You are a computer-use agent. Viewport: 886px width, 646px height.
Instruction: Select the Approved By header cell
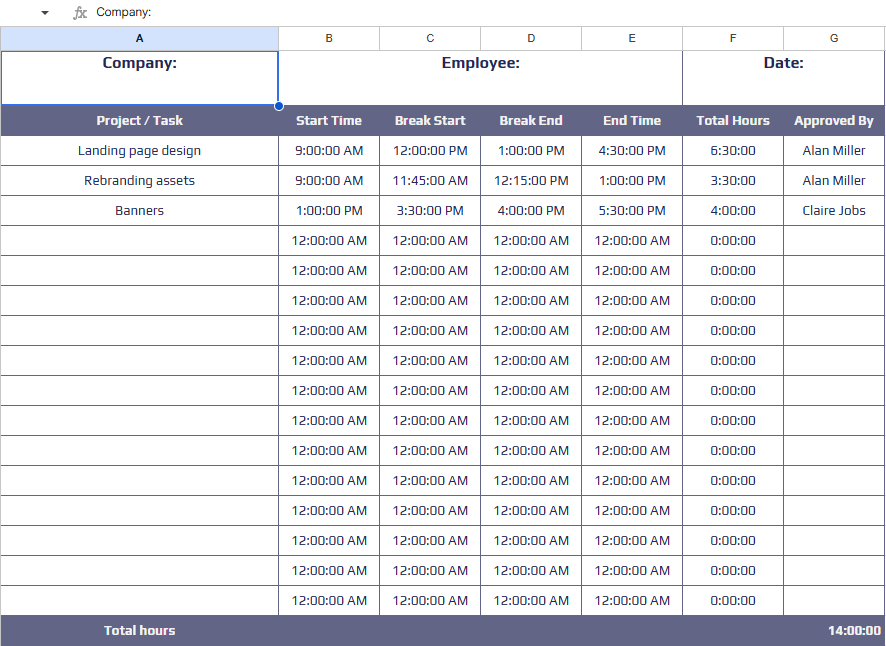point(834,121)
